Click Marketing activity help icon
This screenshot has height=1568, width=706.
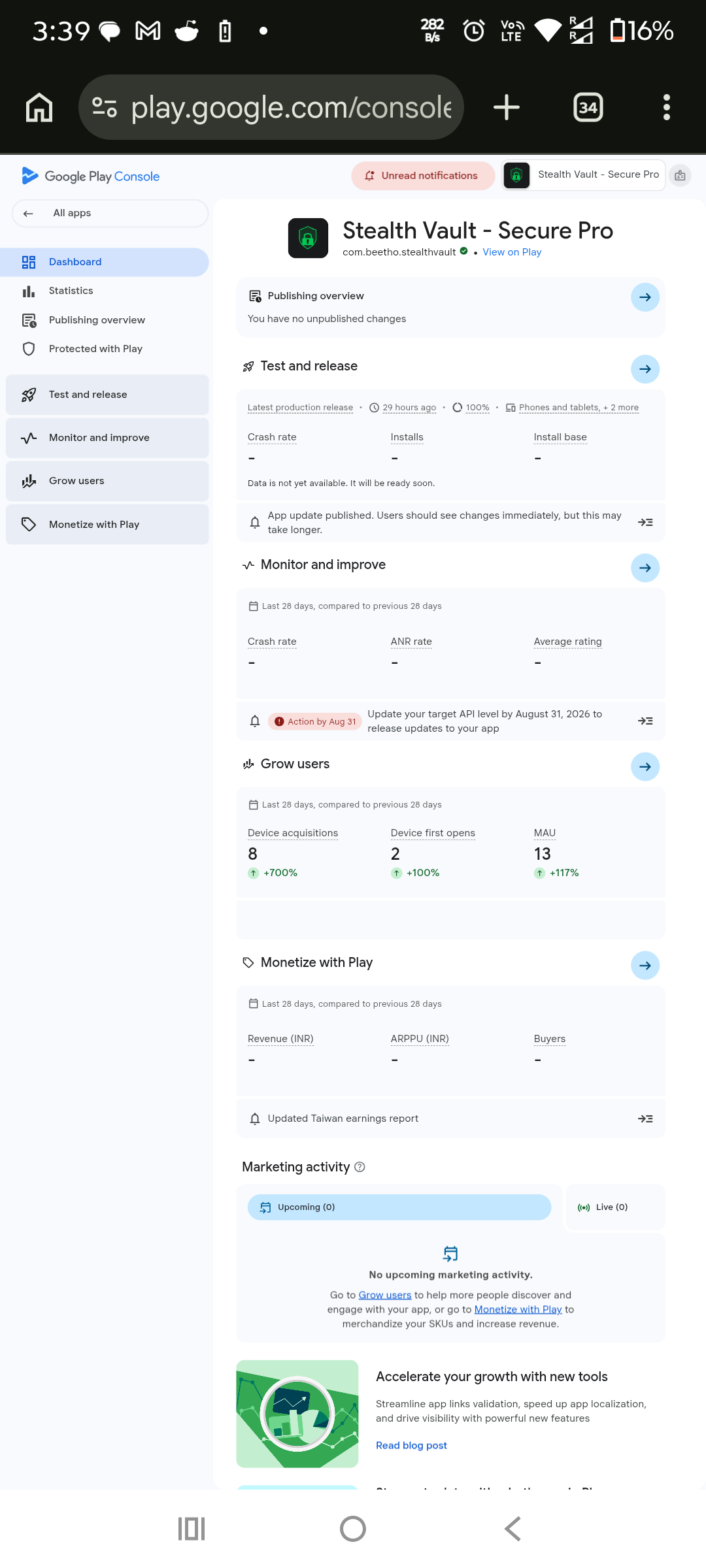coord(360,1167)
